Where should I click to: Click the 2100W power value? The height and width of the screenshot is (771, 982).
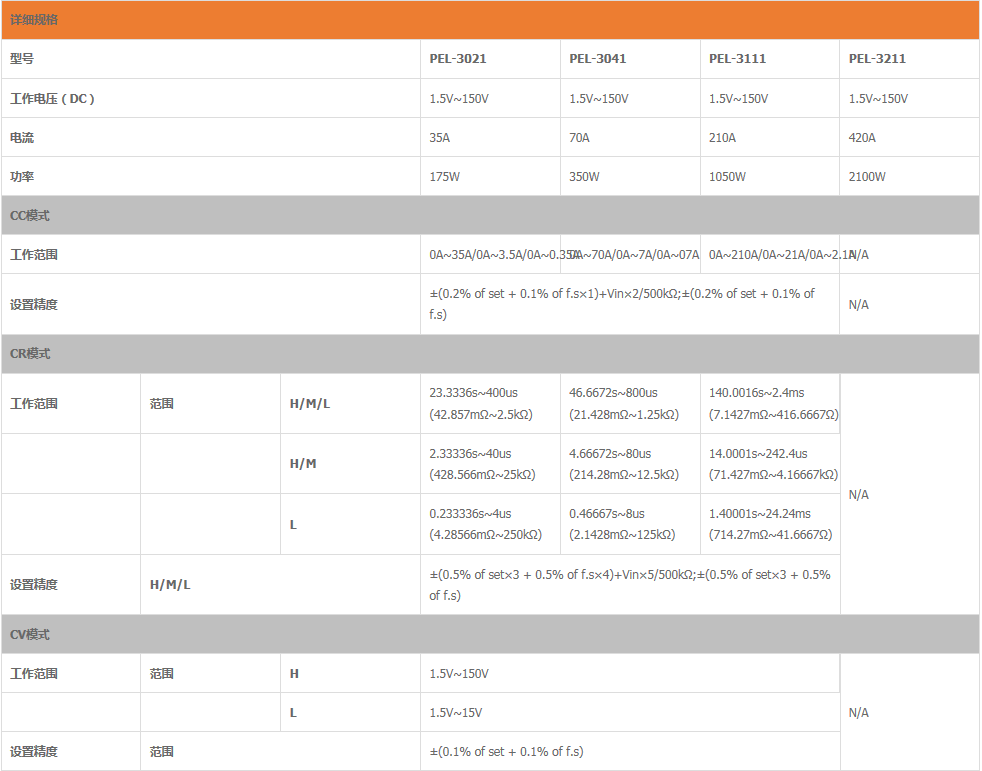[x=867, y=177]
